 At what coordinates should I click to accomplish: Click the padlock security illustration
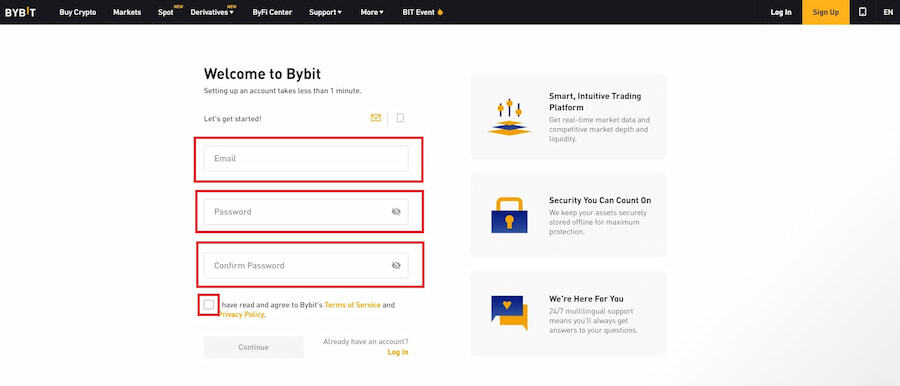[509, 215]
